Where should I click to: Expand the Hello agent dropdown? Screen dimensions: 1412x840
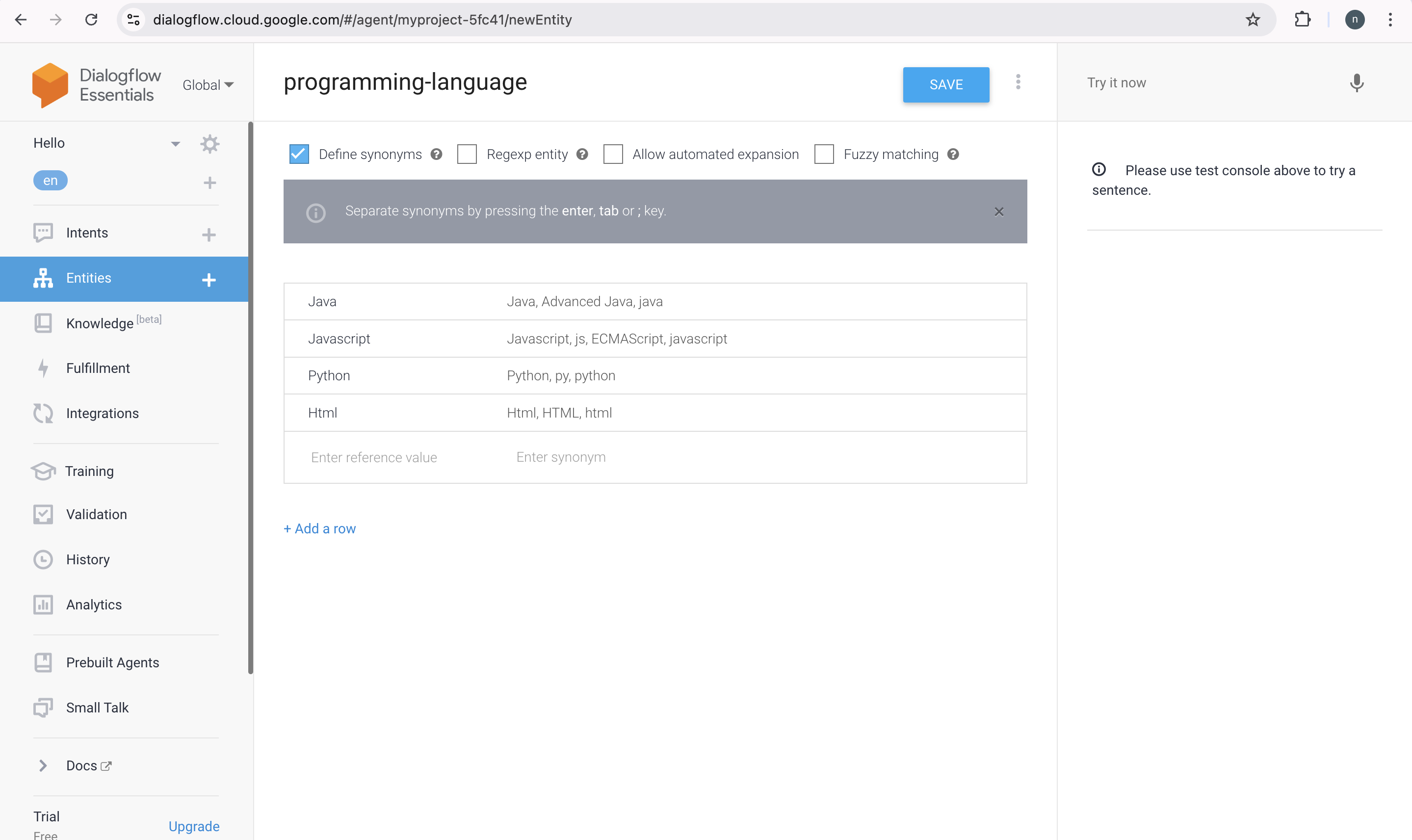click(x=175, y=143)
